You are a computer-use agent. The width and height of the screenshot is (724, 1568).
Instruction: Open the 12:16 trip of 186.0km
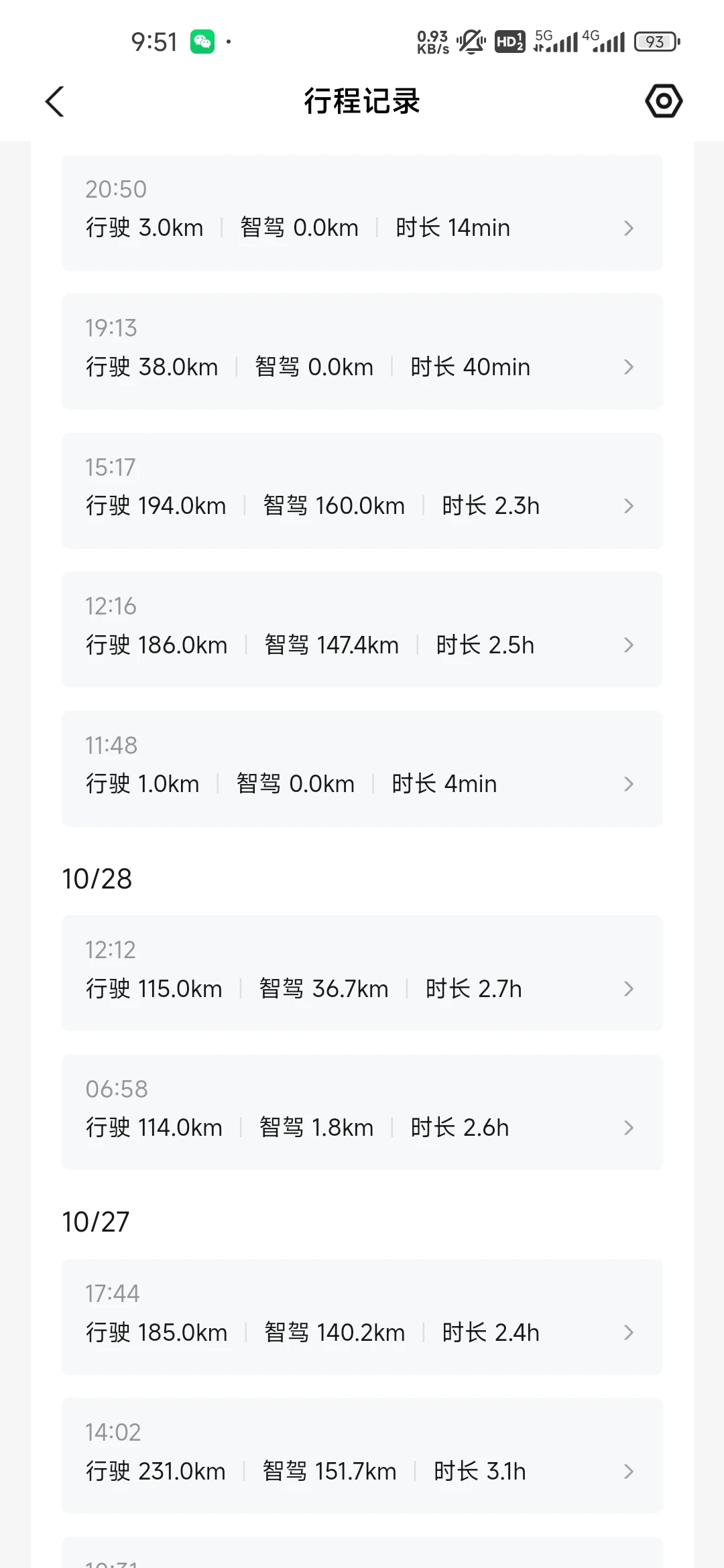coord(362,630)
